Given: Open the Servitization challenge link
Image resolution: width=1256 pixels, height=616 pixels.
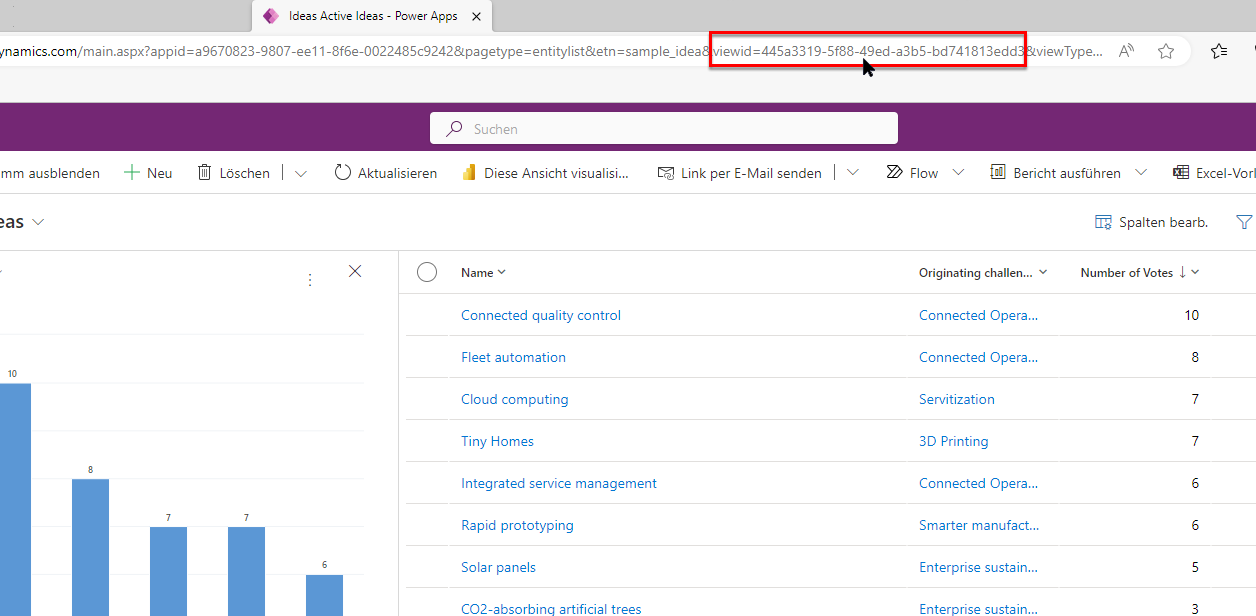Looking at the screenshot, I should [x=957, y=399].
